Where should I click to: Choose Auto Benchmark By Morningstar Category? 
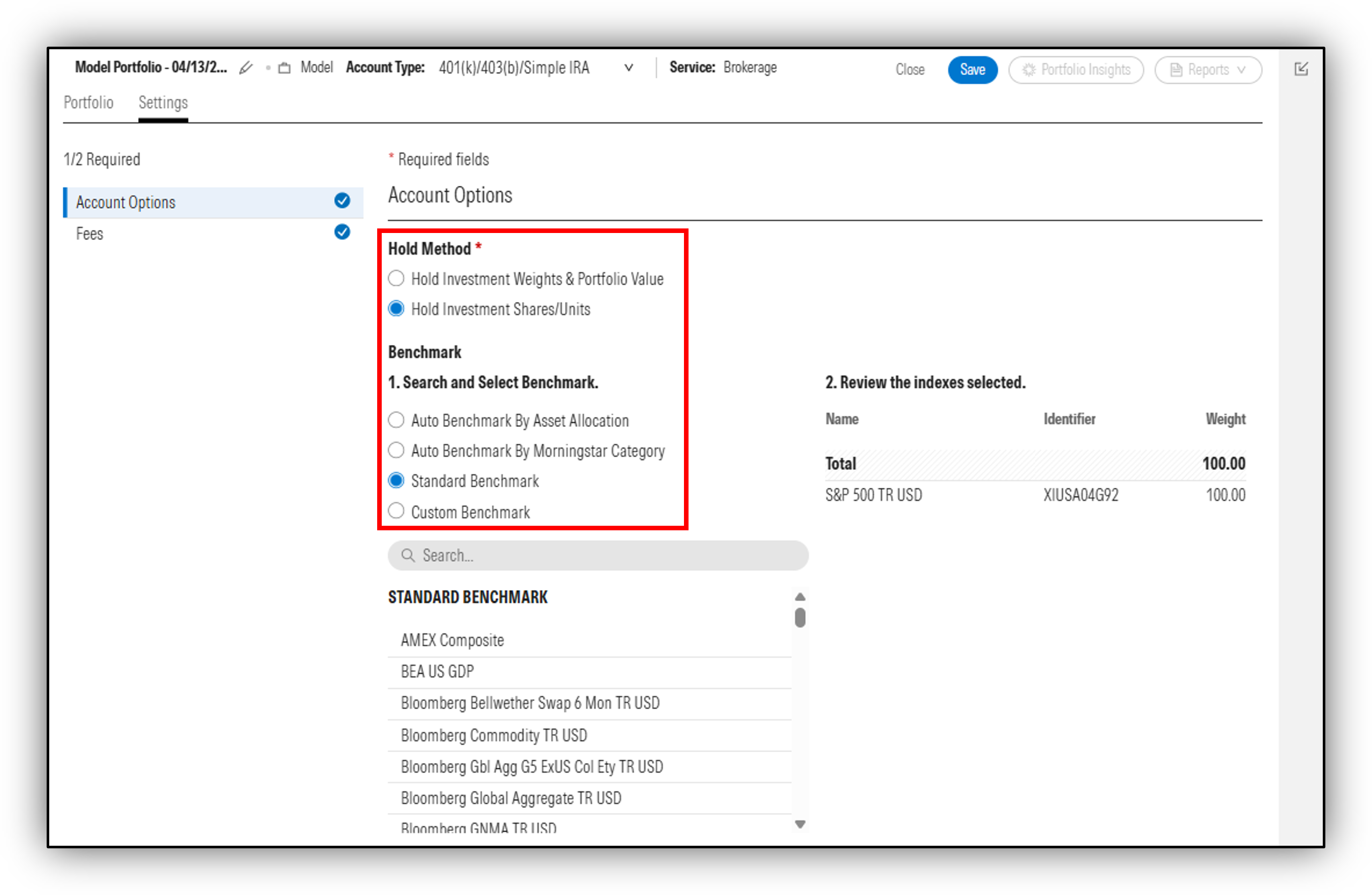396,450
